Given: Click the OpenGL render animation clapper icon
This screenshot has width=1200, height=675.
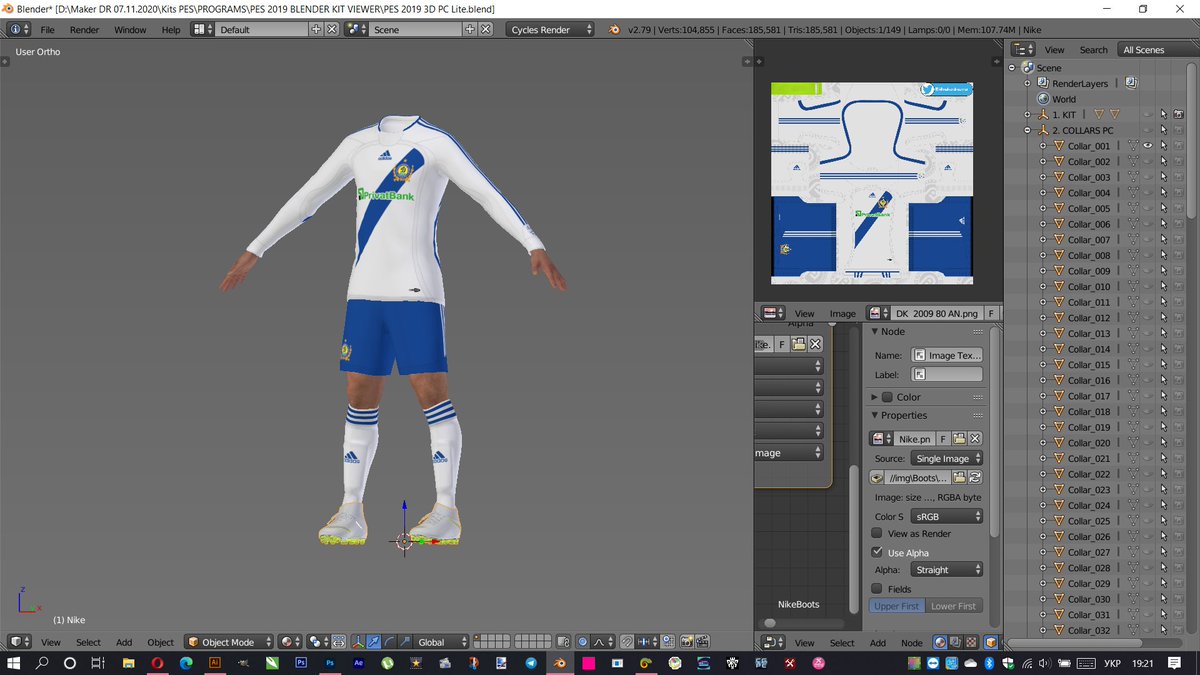Looking at the screenshot, I should click(704, 642).
